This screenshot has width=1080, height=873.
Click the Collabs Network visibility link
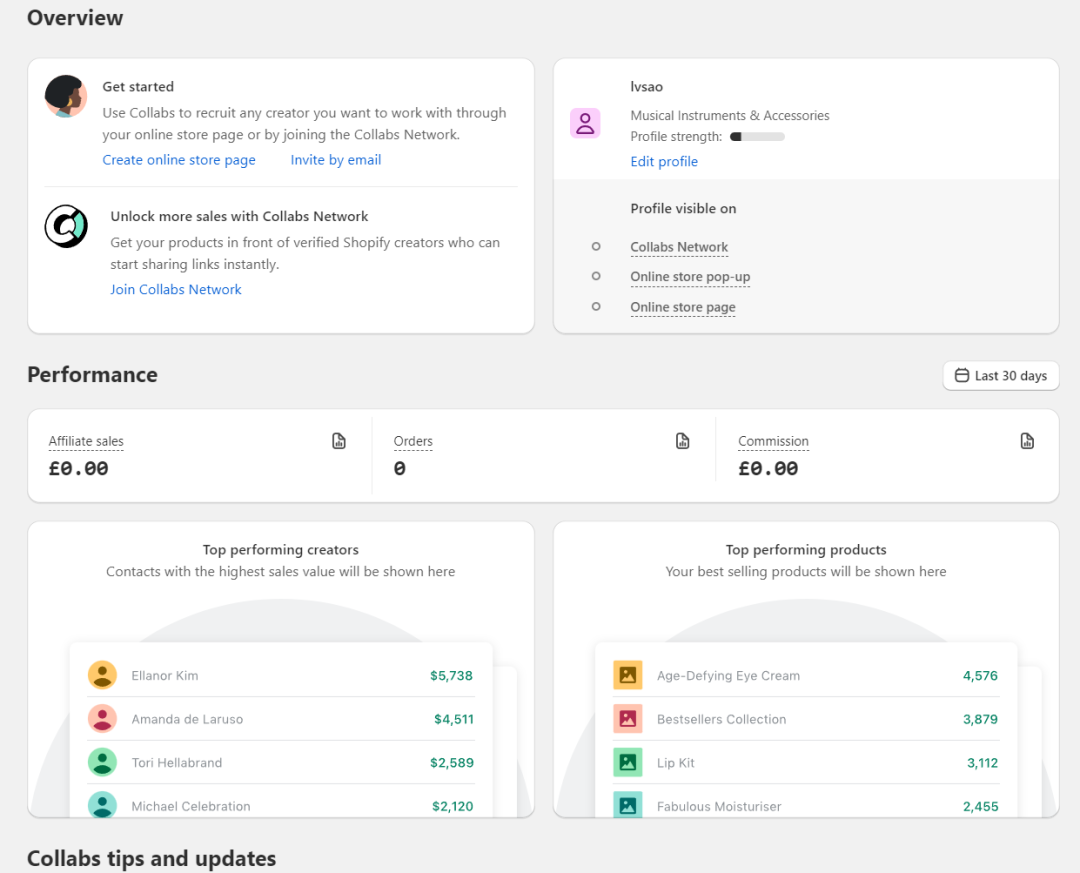(x=679, y=247)
